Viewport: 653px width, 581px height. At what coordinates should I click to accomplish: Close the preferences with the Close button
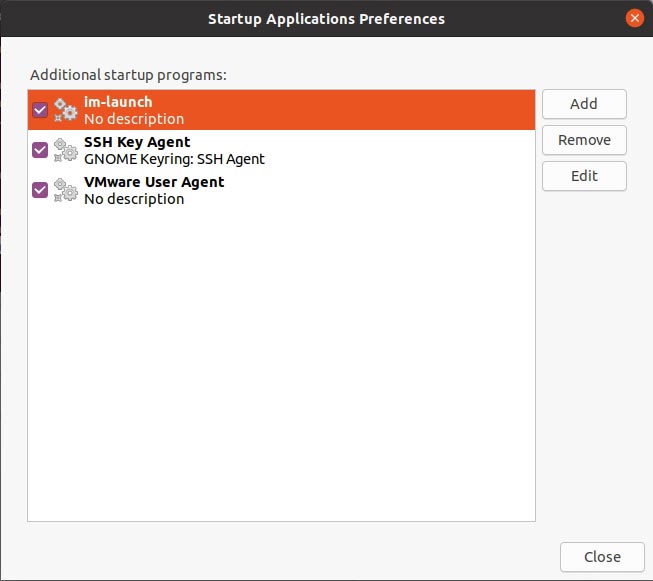[x=602, y=557]
